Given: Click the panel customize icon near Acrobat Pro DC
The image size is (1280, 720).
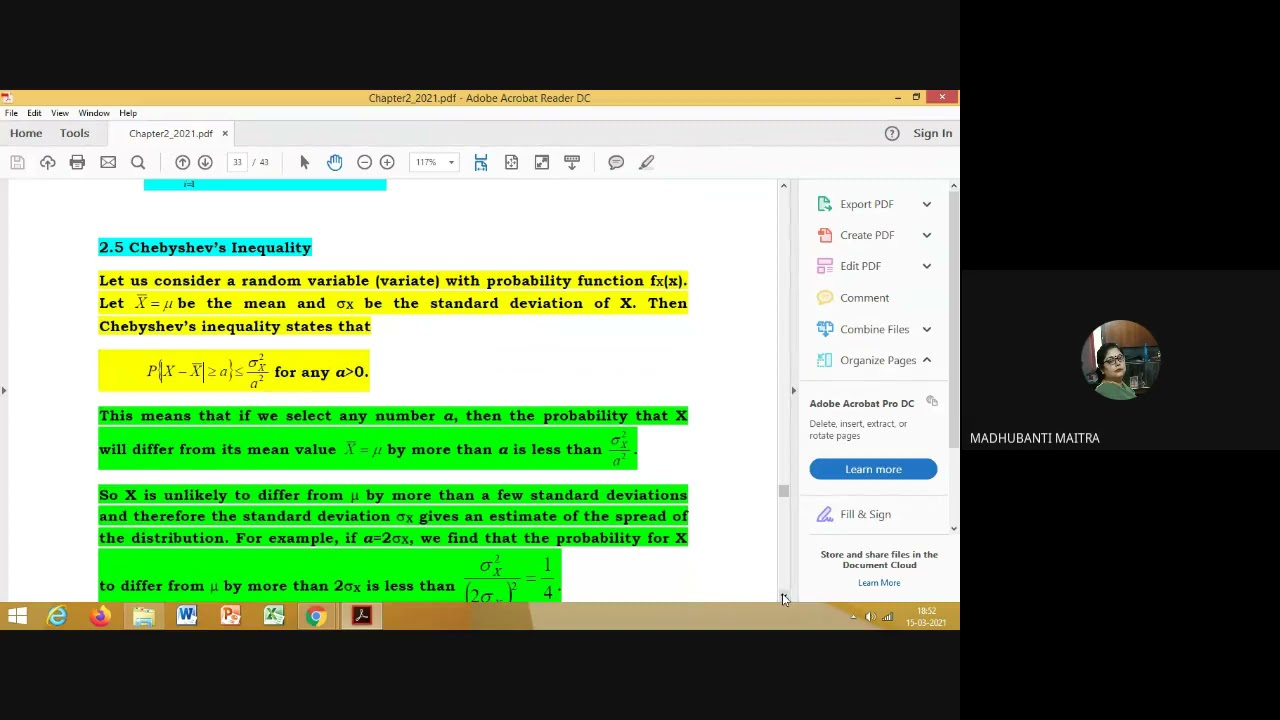Looking at the screenshot, I should (931, 401).
